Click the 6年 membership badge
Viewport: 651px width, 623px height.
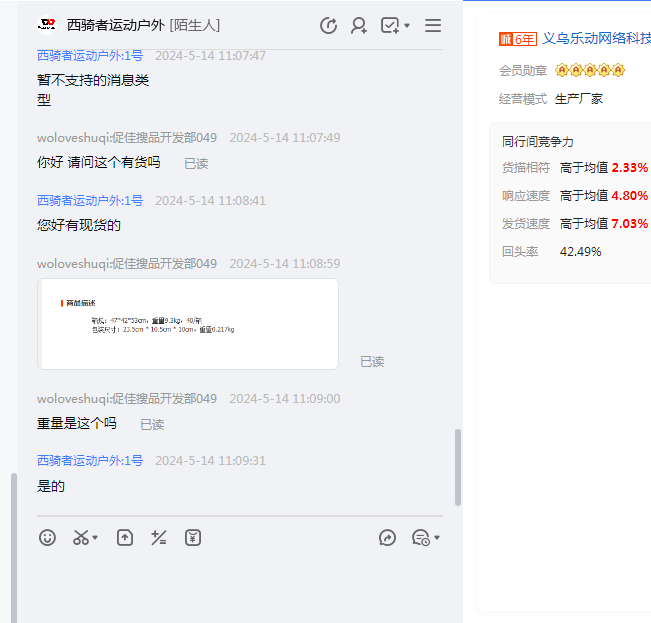coord(517,39)
